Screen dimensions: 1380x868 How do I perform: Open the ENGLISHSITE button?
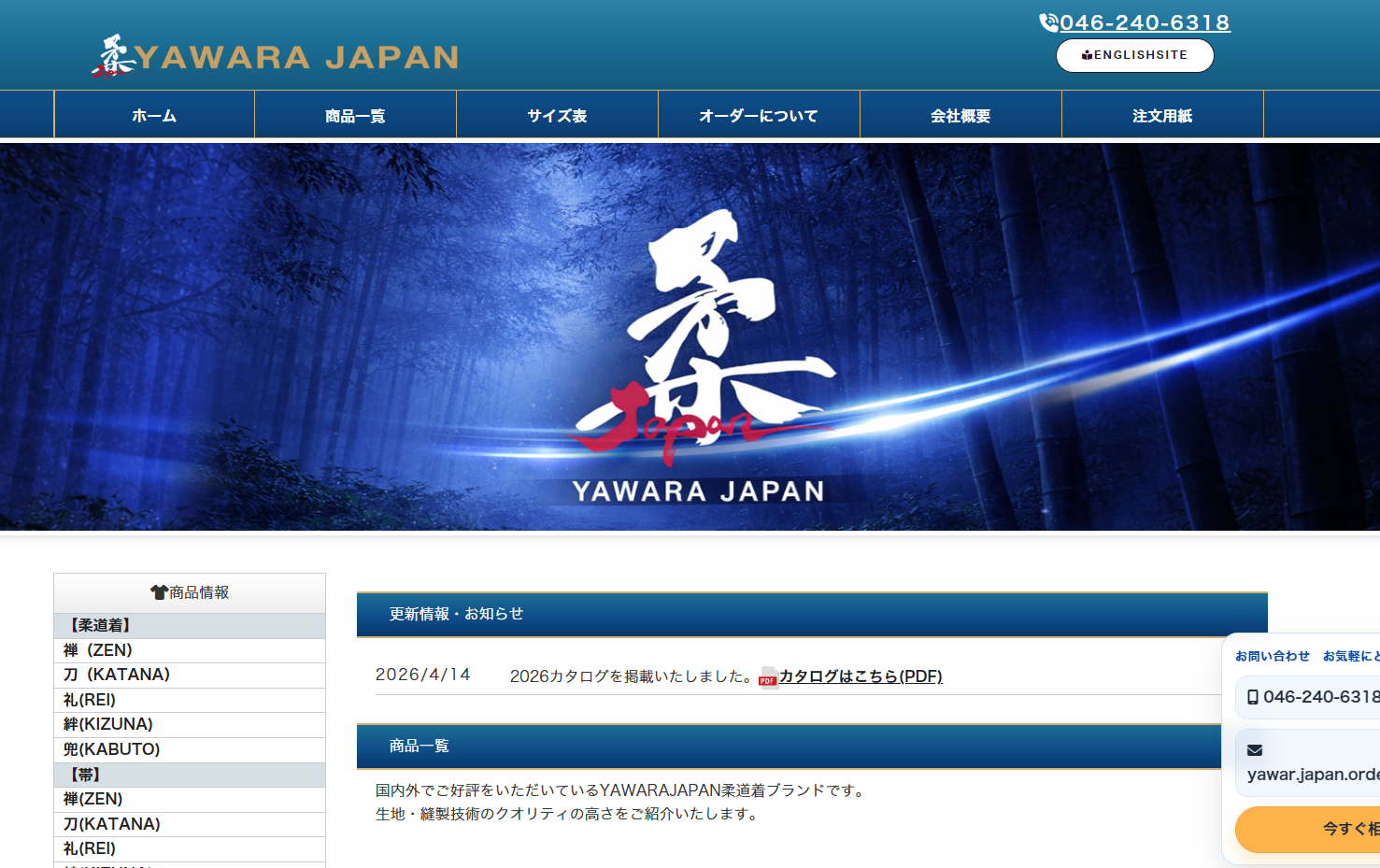point(1134,55)
